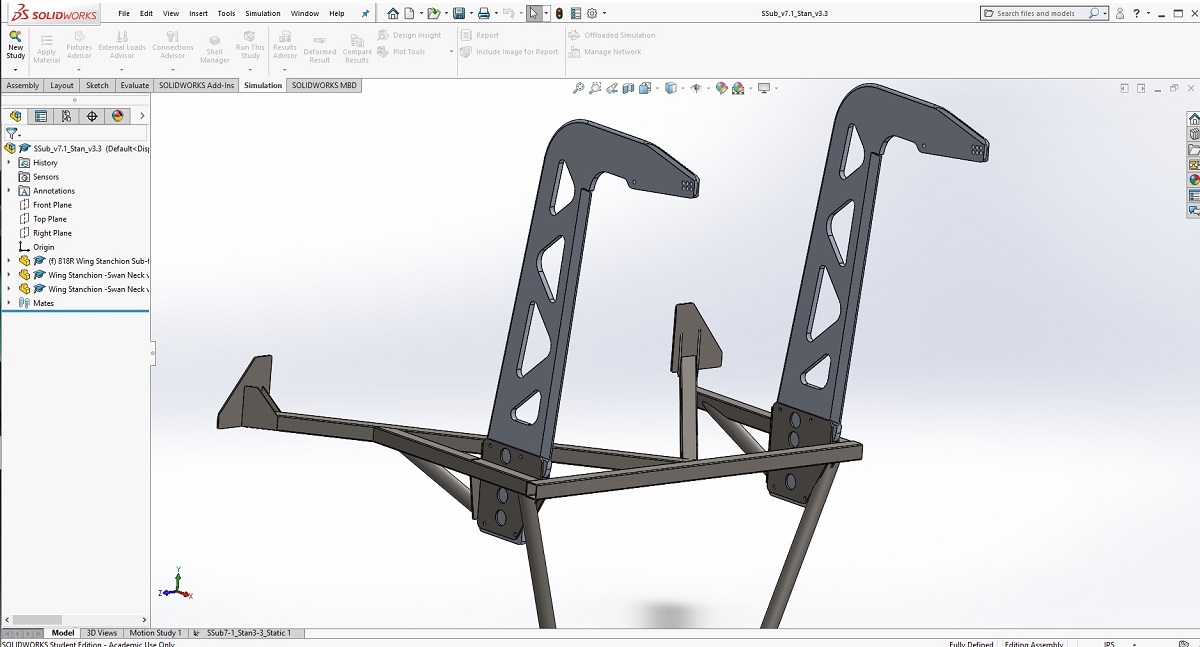1200x647 pixels.
Task: Click the Rebuild traffic light icon
Action: [x=559, y=13]
